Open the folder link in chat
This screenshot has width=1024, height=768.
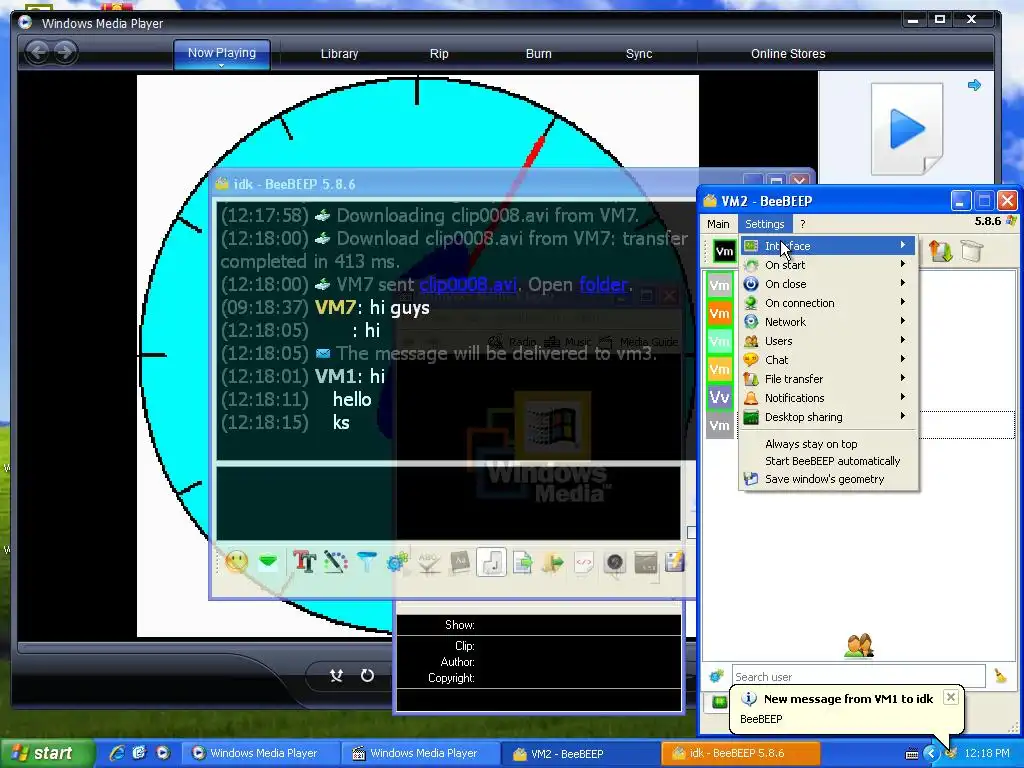603,284
